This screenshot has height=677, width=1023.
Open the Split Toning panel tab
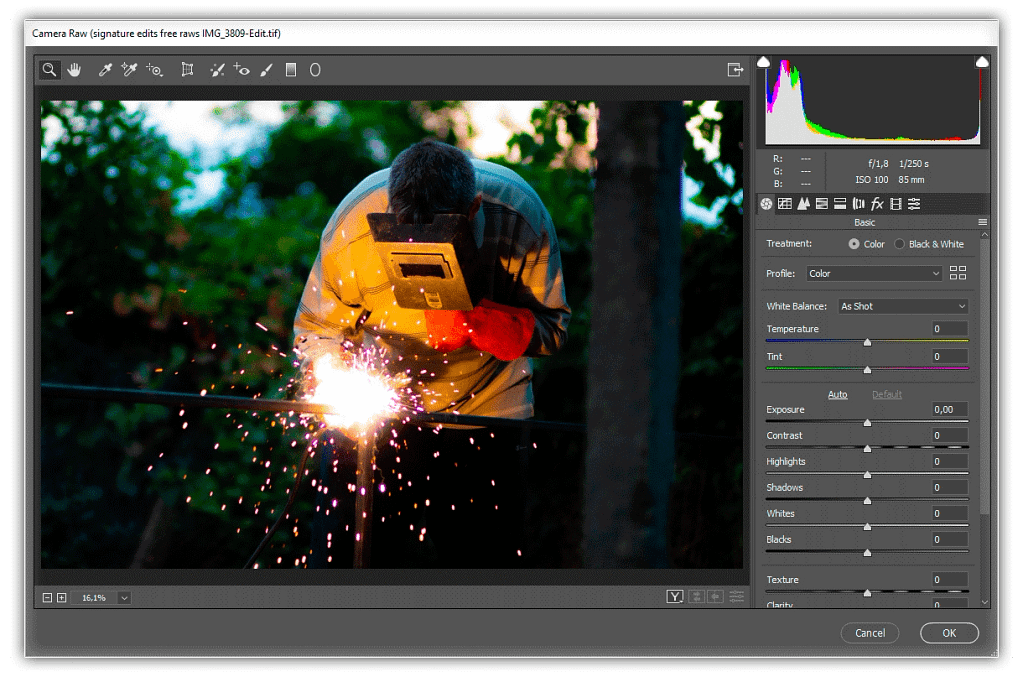point(840,204)
